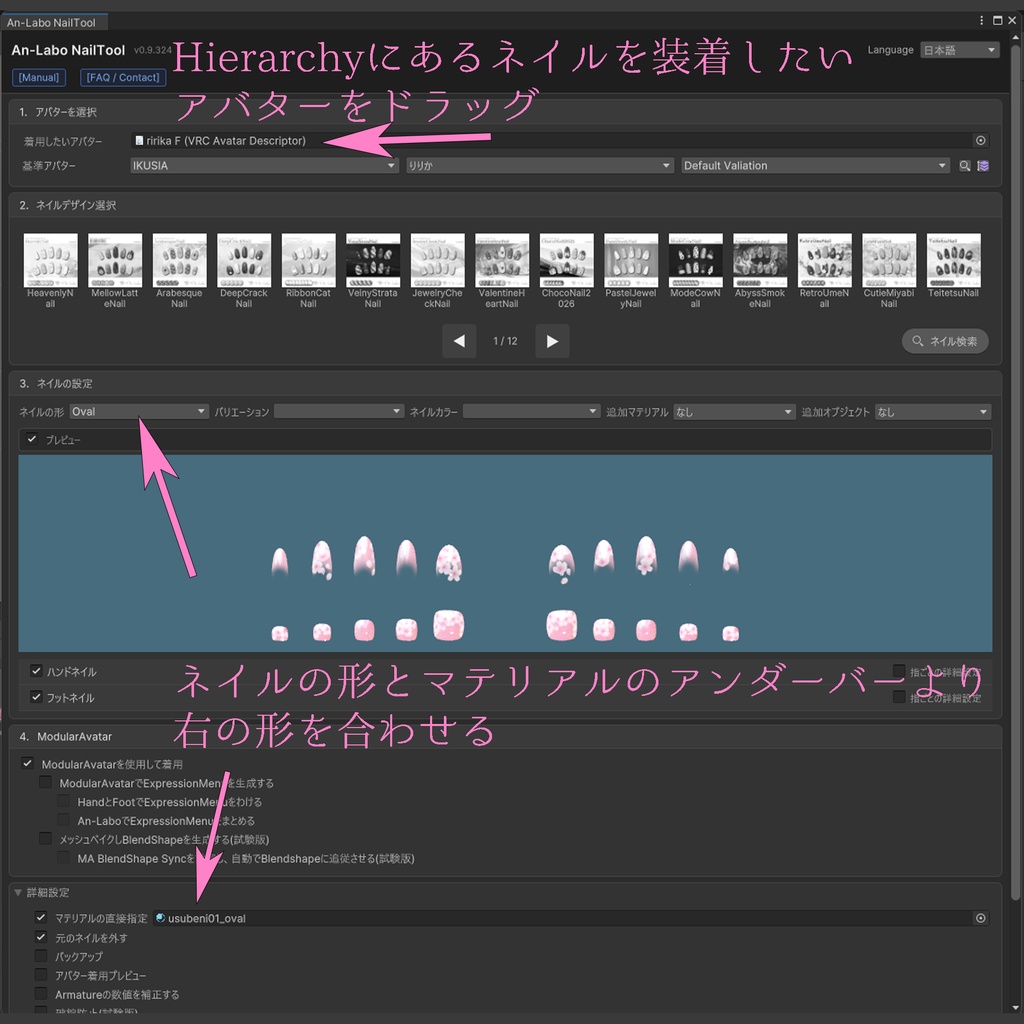Go to the previous nail design page

tap(459, 341)
